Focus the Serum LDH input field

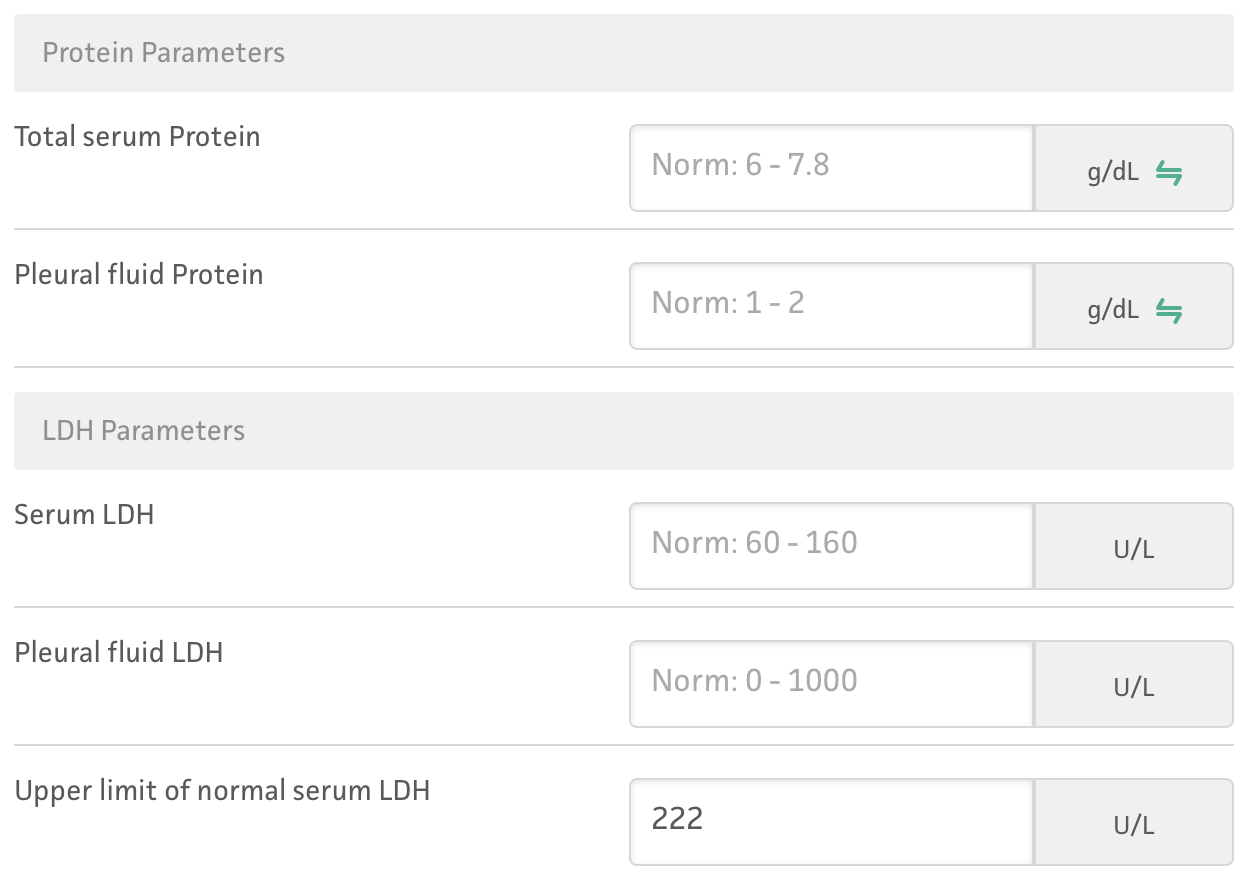coord(830,545)
